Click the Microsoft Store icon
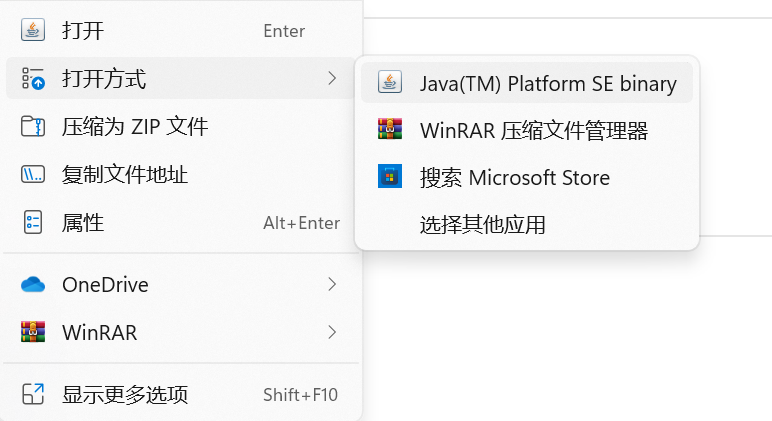This screenshot has height=421, width=772. pyautogui.click(x=390, y=177)
